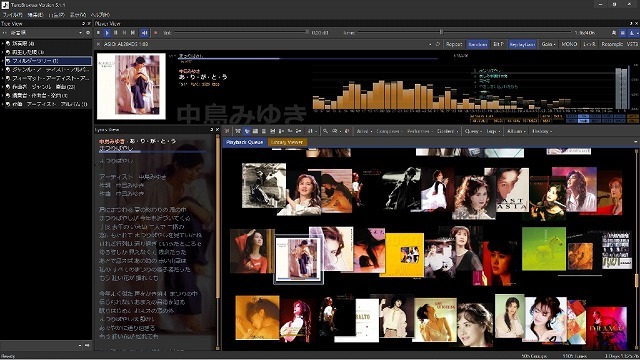This screenshot has height=360, width=640.
Task: Open the Content filter dropdown
Action: (x=447, y=131)
